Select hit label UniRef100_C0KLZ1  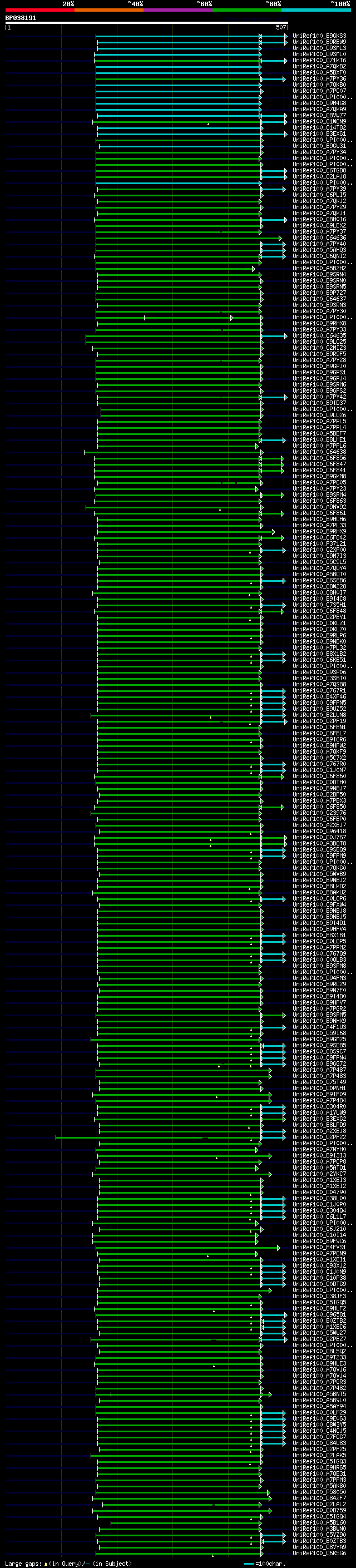pos(319,624)
